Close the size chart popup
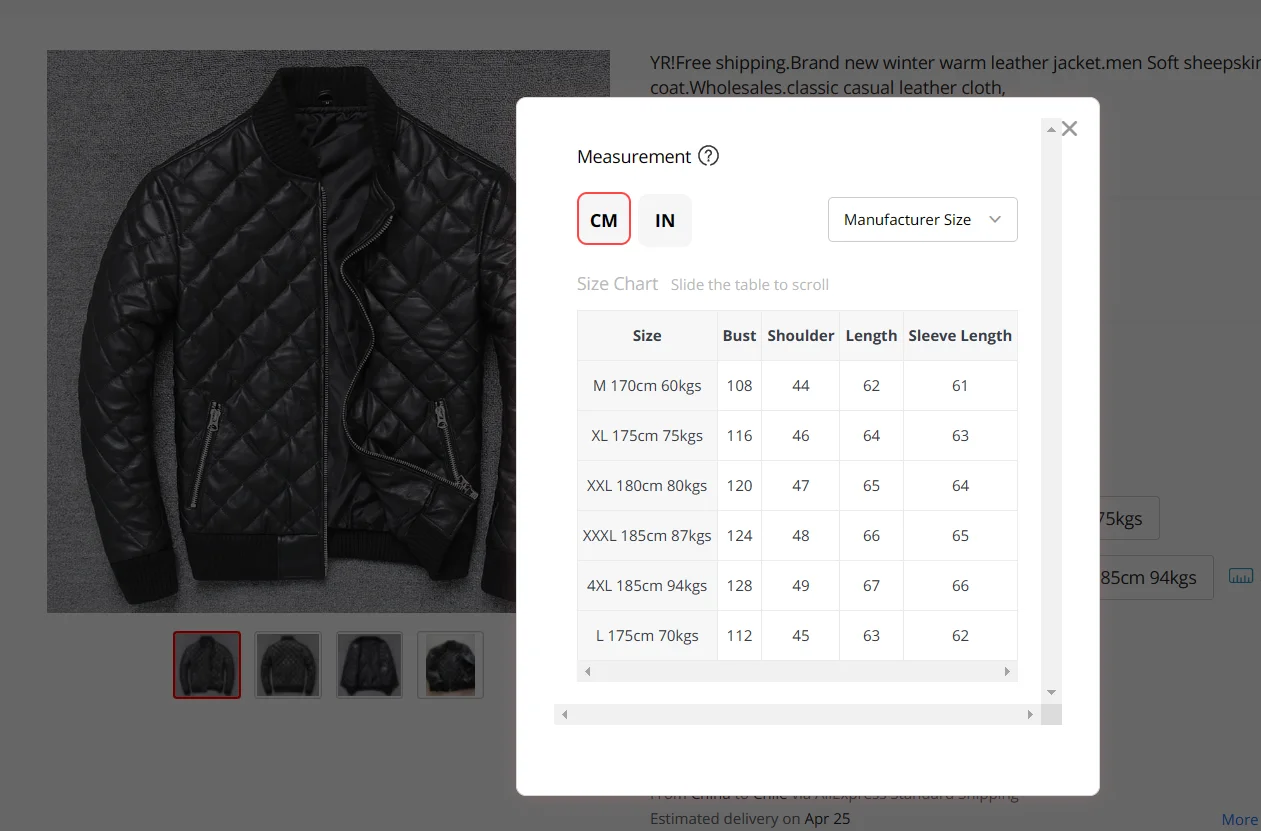1261x831 pixels. (1069, 128)
